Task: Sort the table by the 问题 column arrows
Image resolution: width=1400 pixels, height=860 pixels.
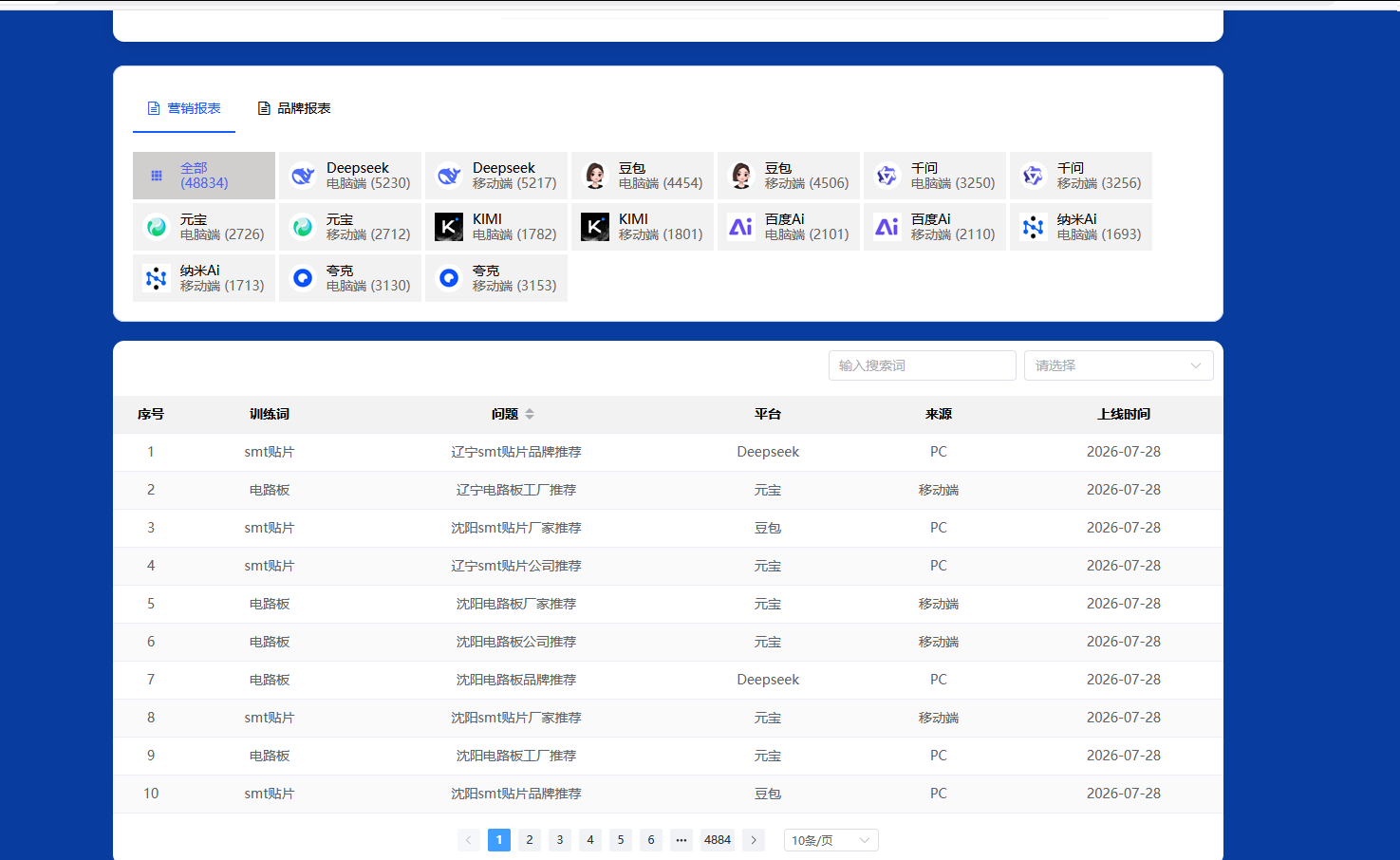Action: (x=530, y=414)
